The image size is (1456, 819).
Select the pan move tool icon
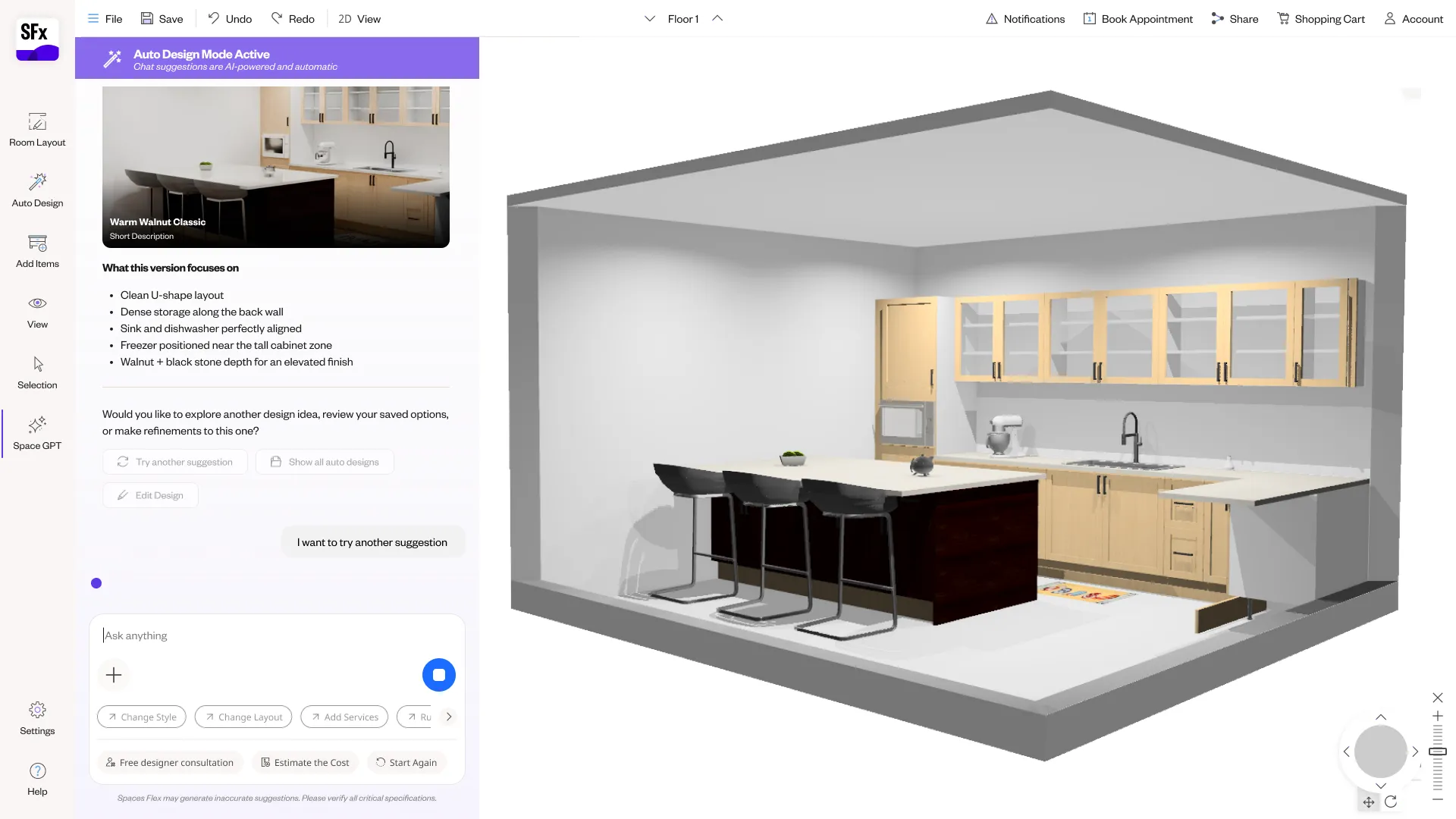tap(1369, 802)
